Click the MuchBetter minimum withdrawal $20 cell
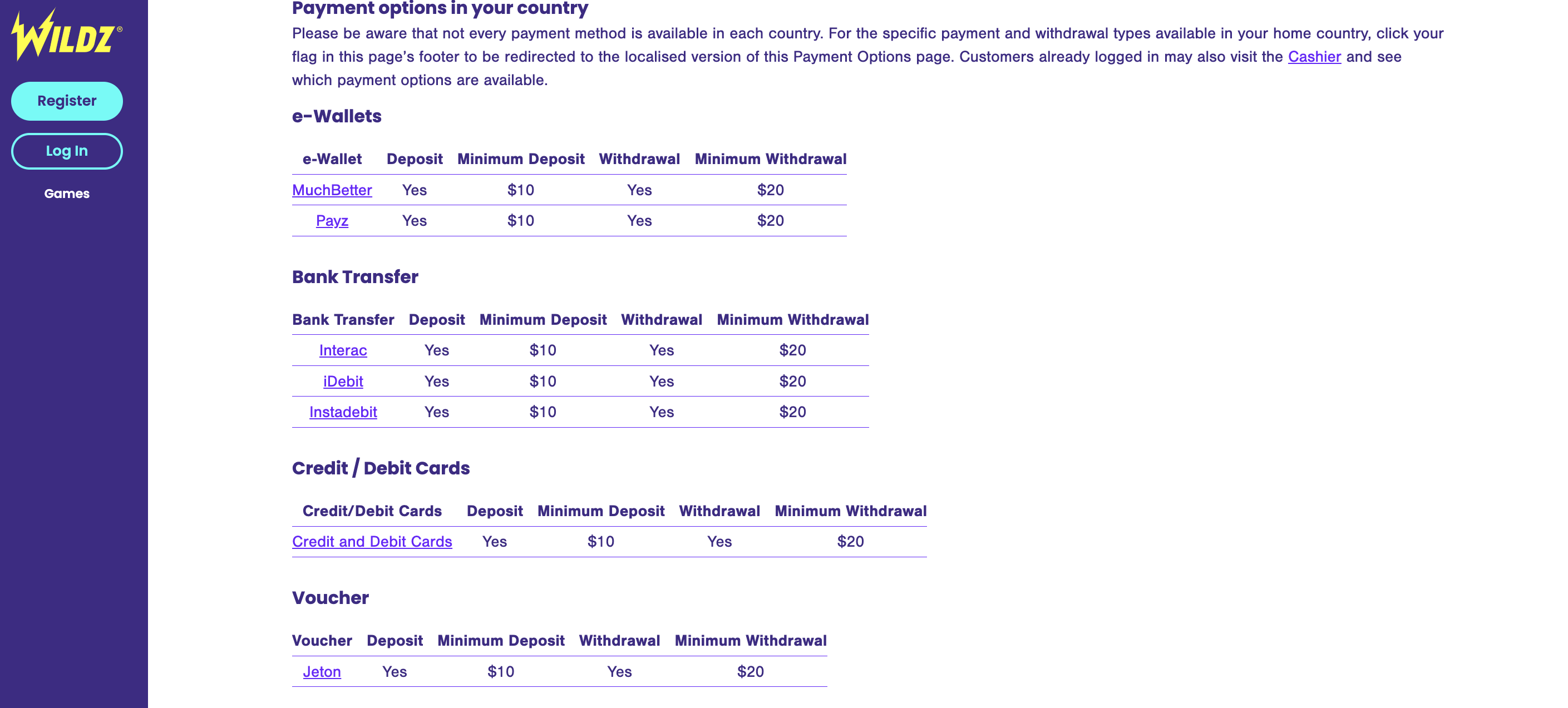 [x=770, y=190]
